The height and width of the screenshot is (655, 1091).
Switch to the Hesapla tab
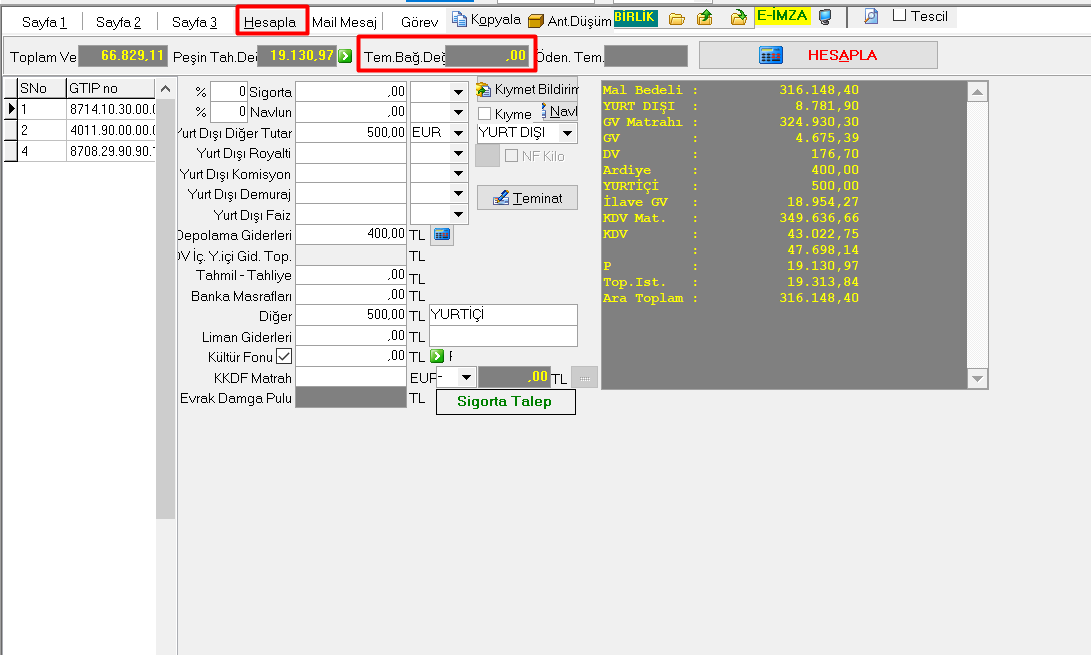pos(270,22)
